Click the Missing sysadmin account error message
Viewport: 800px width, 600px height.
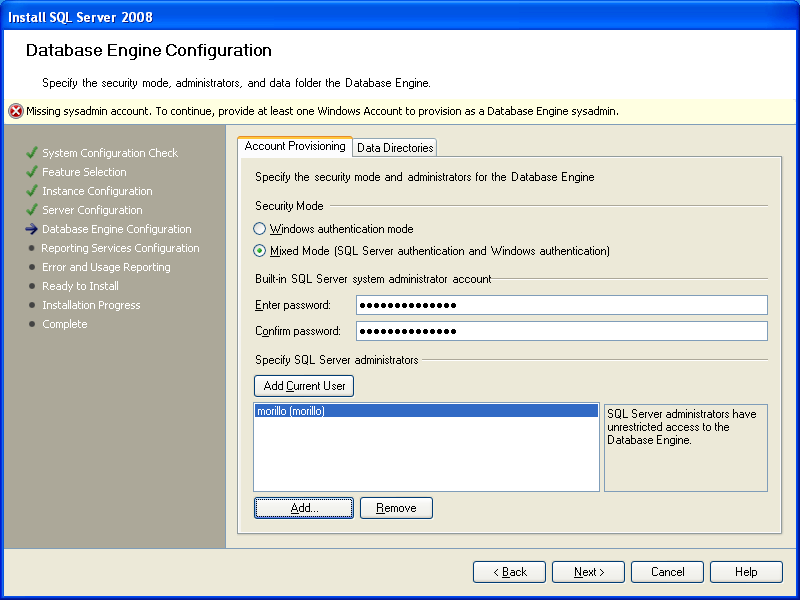point(322,111)
